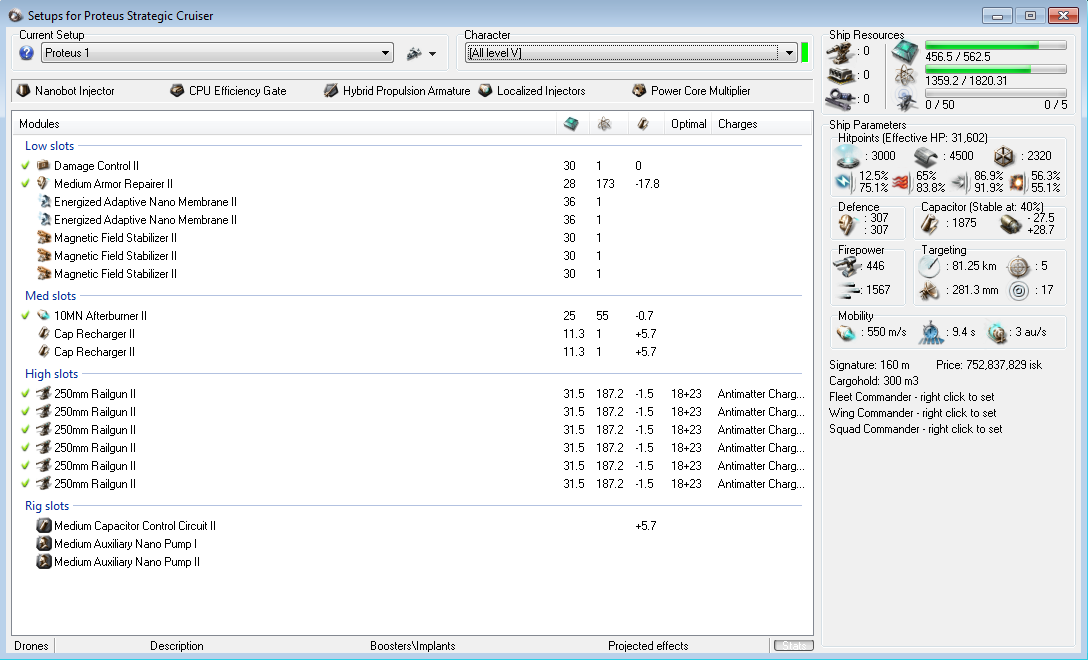Select the Nanobot Injector subsystem
This screenshot has height=660, width=1088.
click(66, 91)
